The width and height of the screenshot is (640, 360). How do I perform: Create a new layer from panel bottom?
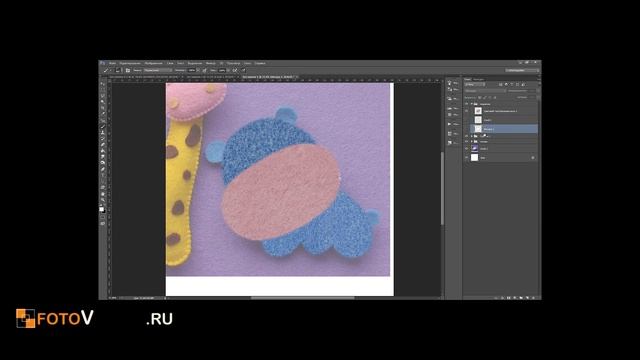click(x=527, y=298)
